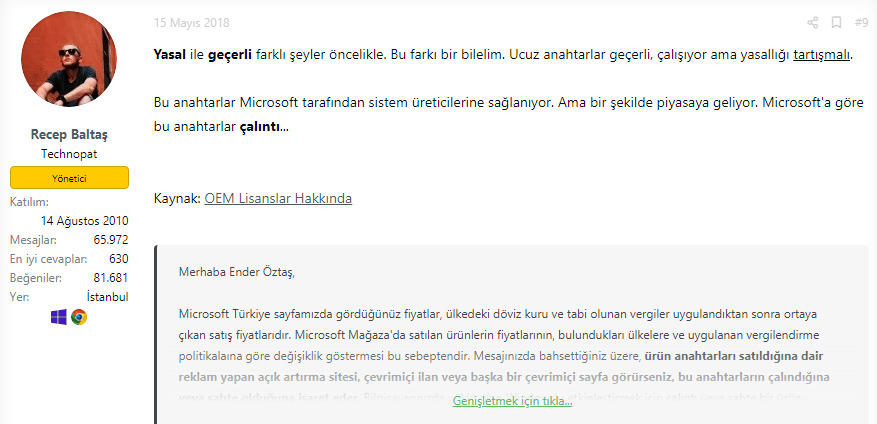Bookmark this post with the bookmark icon
The width and height of the screenshot is (877, 424).
836,22
